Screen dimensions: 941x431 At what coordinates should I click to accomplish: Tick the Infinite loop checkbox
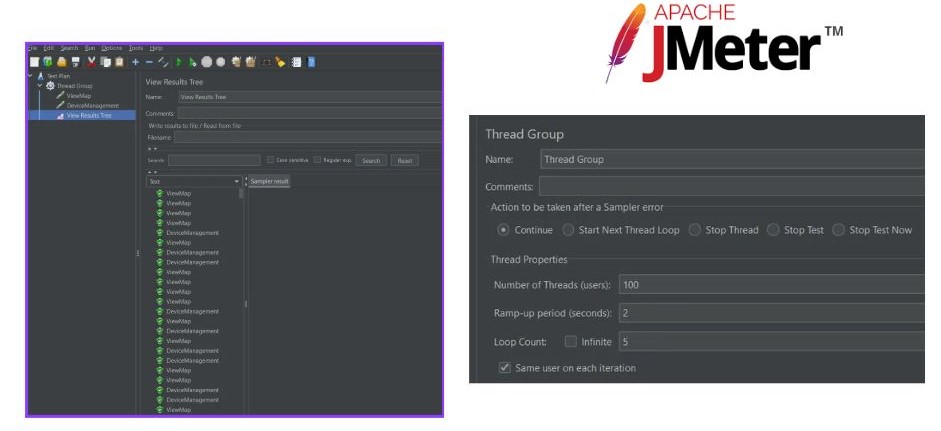(571, 342)
